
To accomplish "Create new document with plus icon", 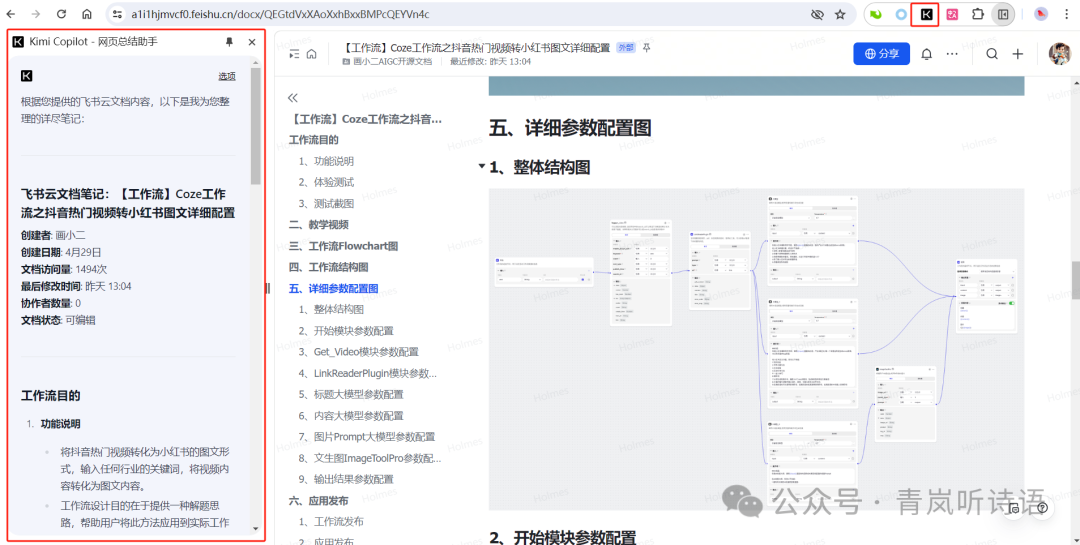I will [x=1017, y=54].
